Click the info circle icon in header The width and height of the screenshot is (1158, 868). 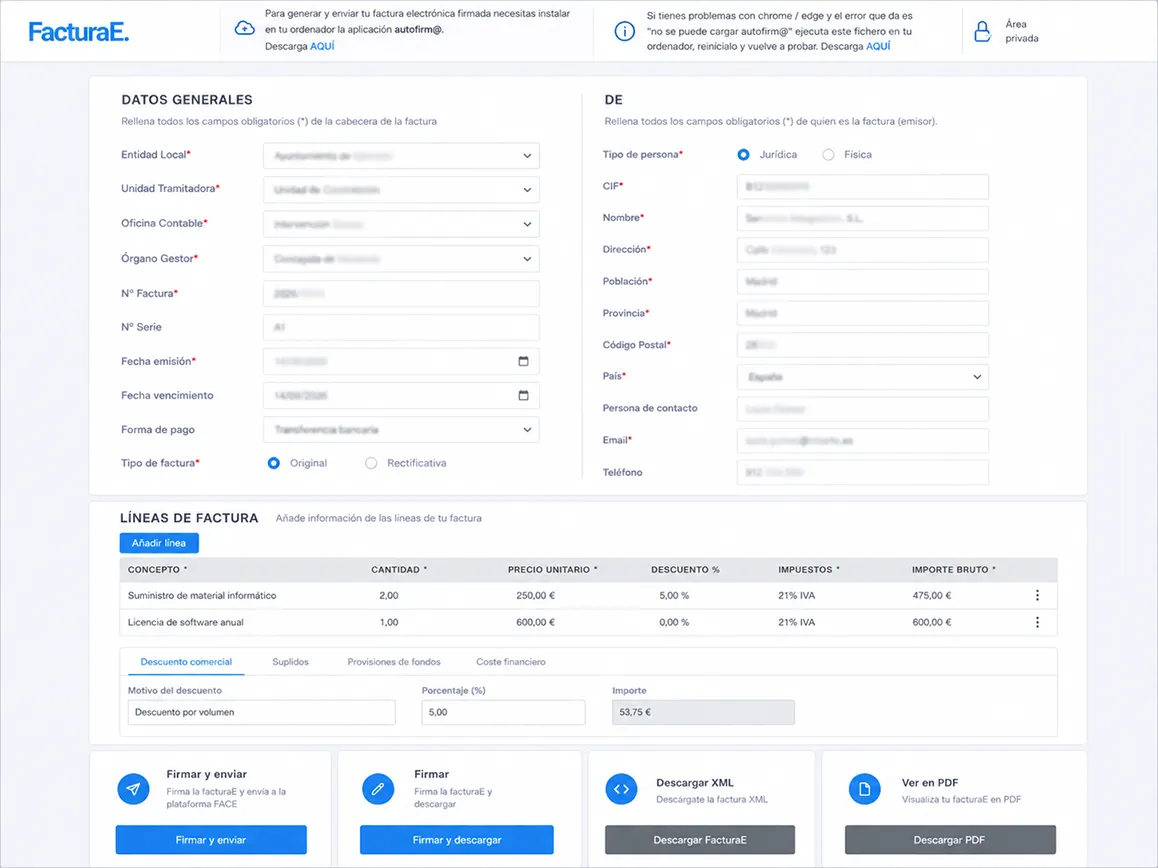point(624,31)
